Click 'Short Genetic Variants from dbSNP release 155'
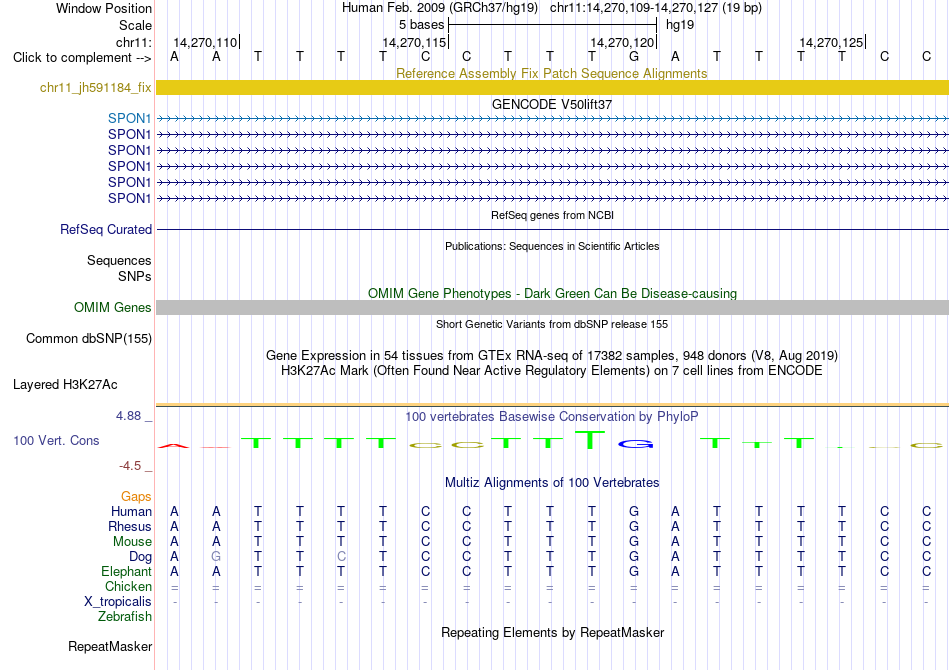This screenshot has width=950, height=670. tap(552, 324)
